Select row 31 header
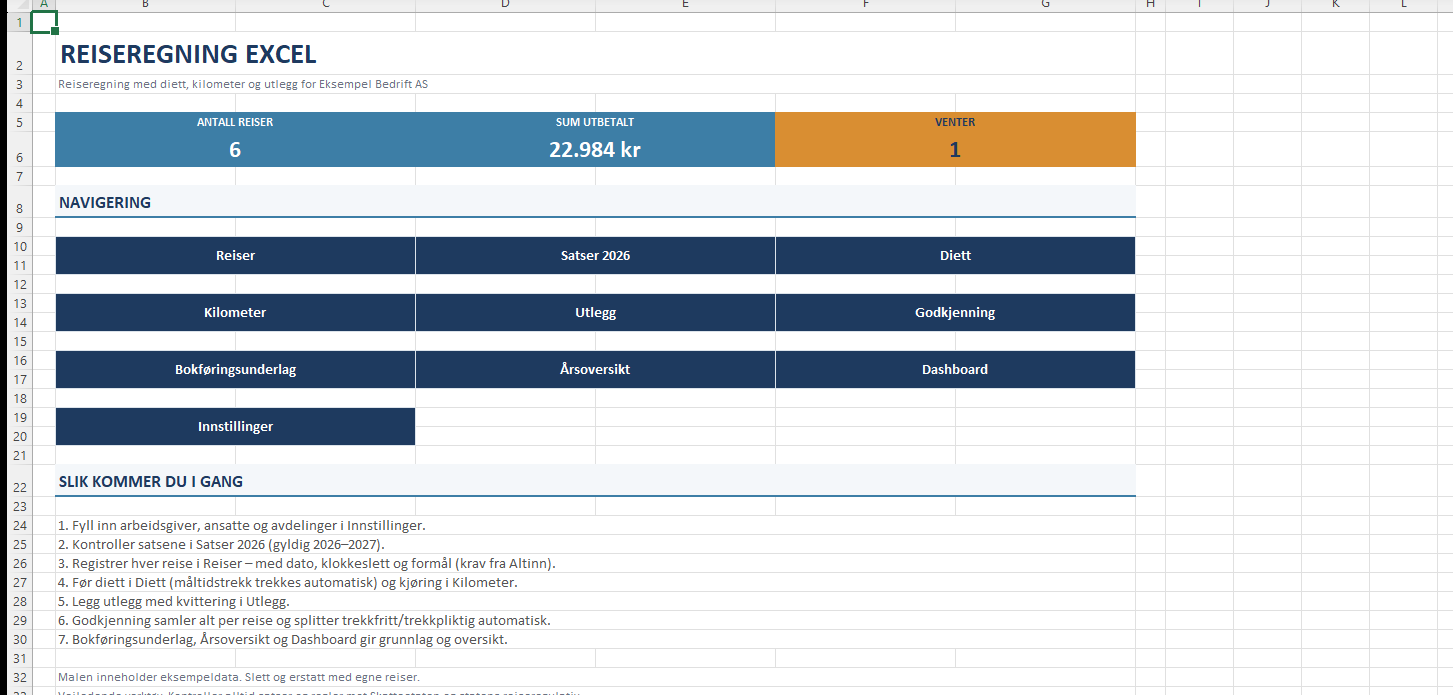1453x695 pixels. click(18, 658)
